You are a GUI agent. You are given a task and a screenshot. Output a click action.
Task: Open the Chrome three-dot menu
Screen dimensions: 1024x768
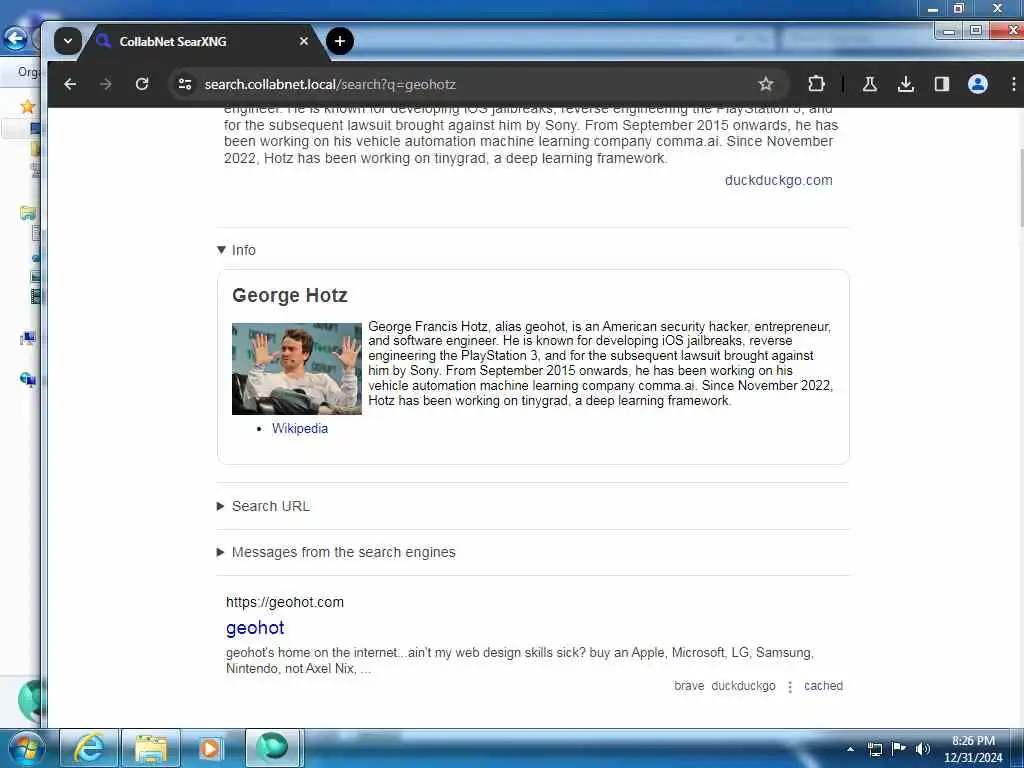pyautogui.click(x=1013, y=84)
